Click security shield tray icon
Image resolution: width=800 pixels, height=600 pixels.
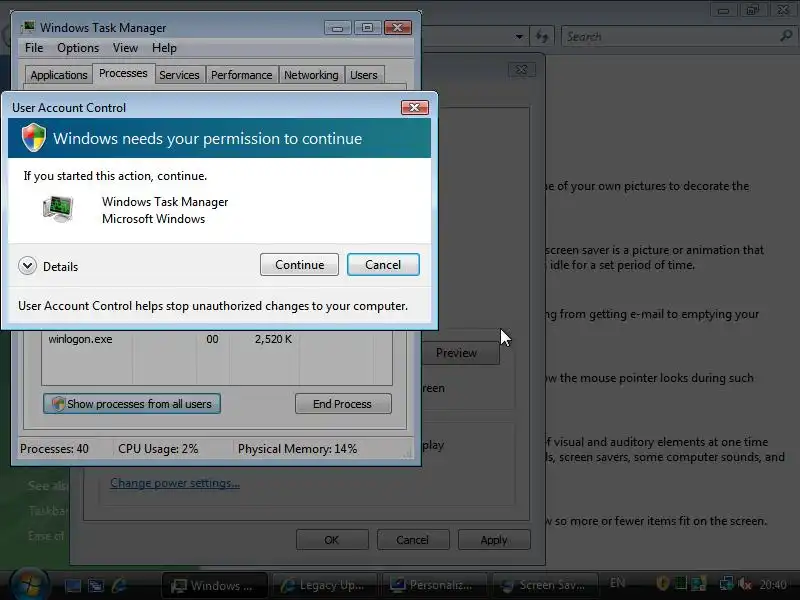(x=663, y=583)
